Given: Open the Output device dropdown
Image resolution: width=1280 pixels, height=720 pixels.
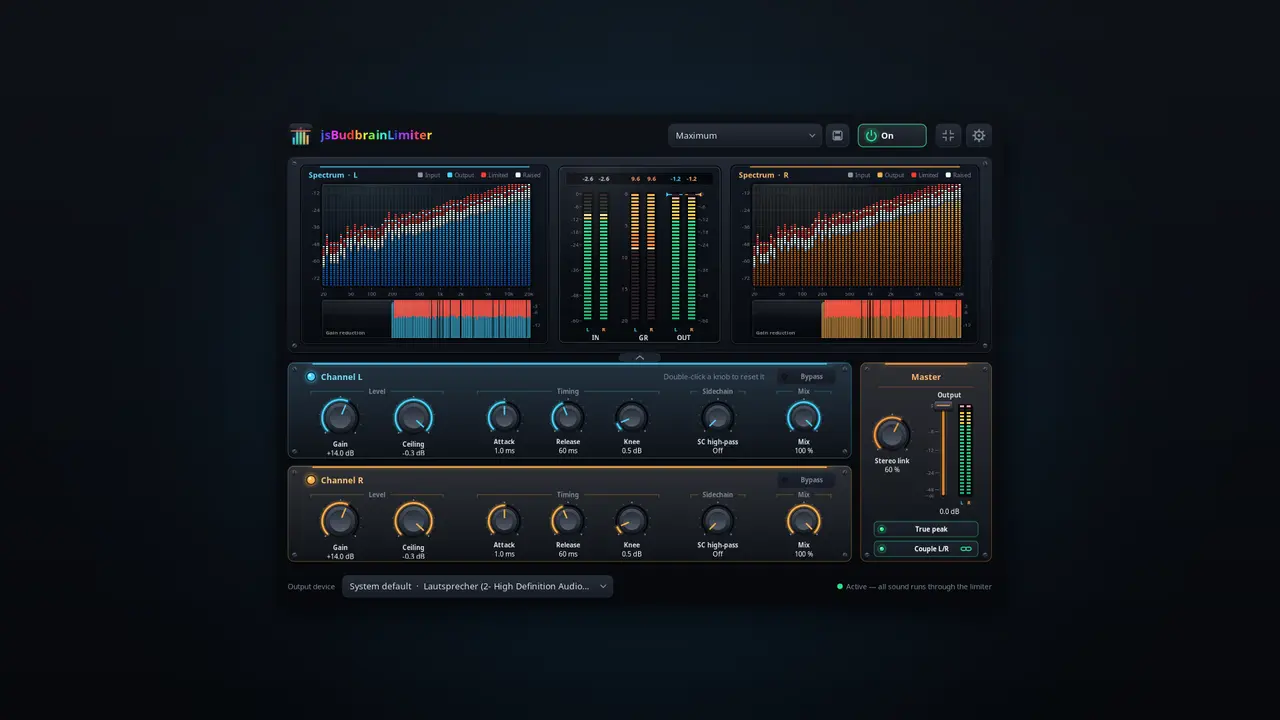Looking at the screenshot, I should click(x=478, y=587).
